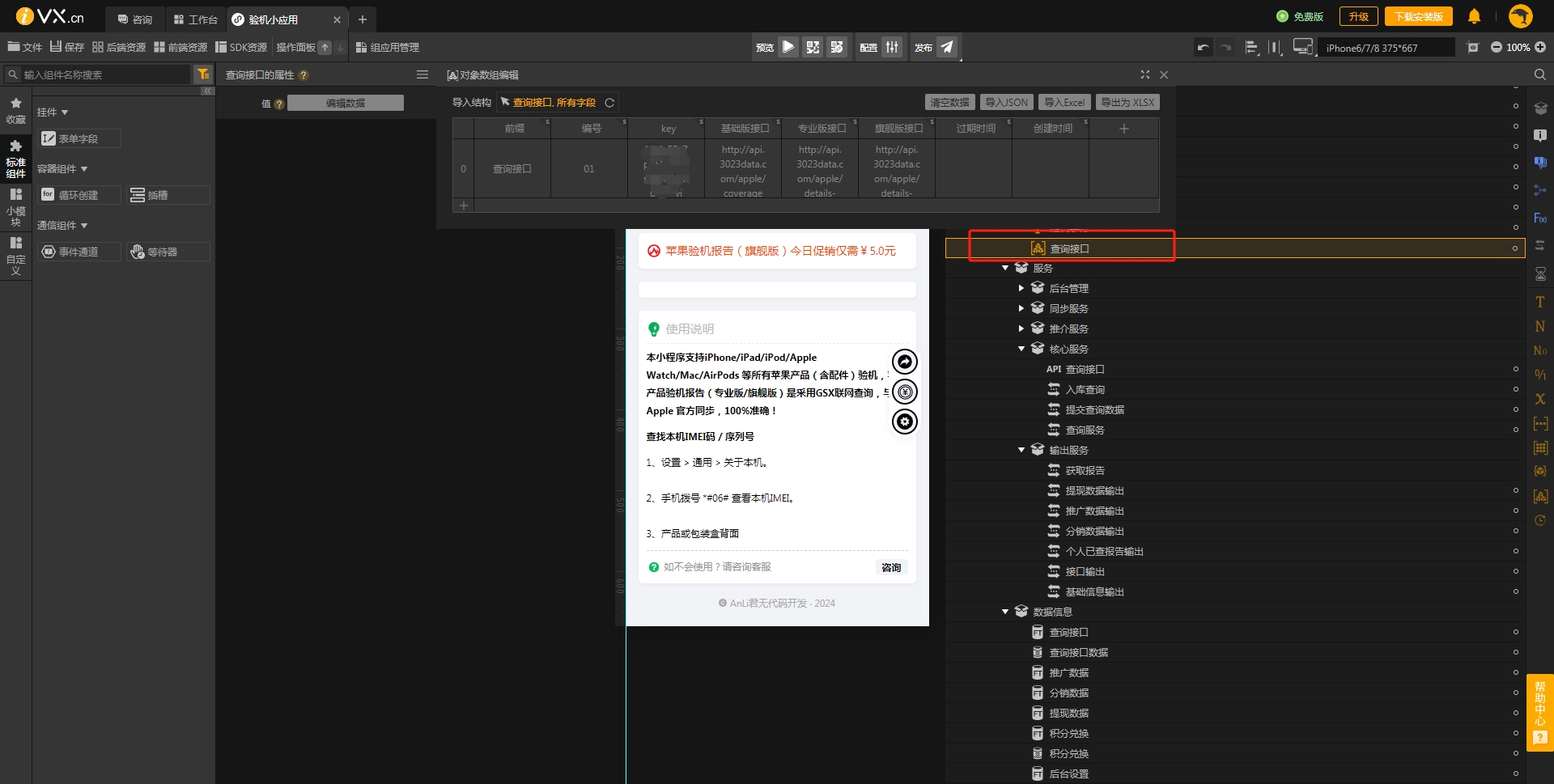
Task: Redo the last action
Action: 1225,48
